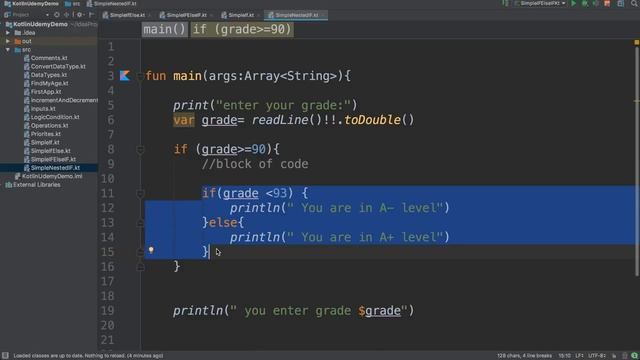The width and height of the screenshot is (640, 360).
Task: Open SimpleIf.kt in project tree
Action: coord(45,142)
